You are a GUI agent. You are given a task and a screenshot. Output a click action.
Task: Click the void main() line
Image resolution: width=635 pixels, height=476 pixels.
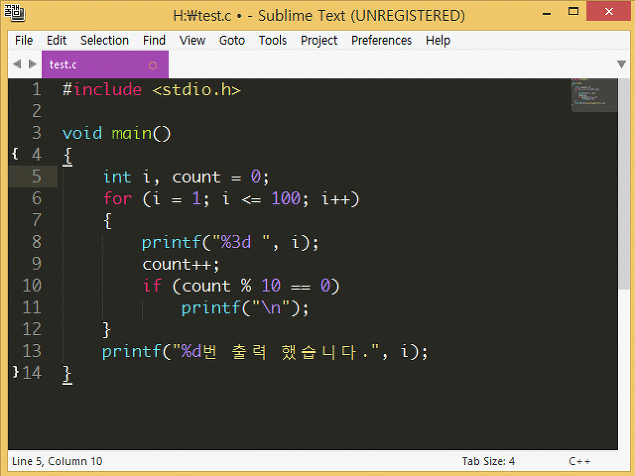pyautogui.click(x=117, y=133)
